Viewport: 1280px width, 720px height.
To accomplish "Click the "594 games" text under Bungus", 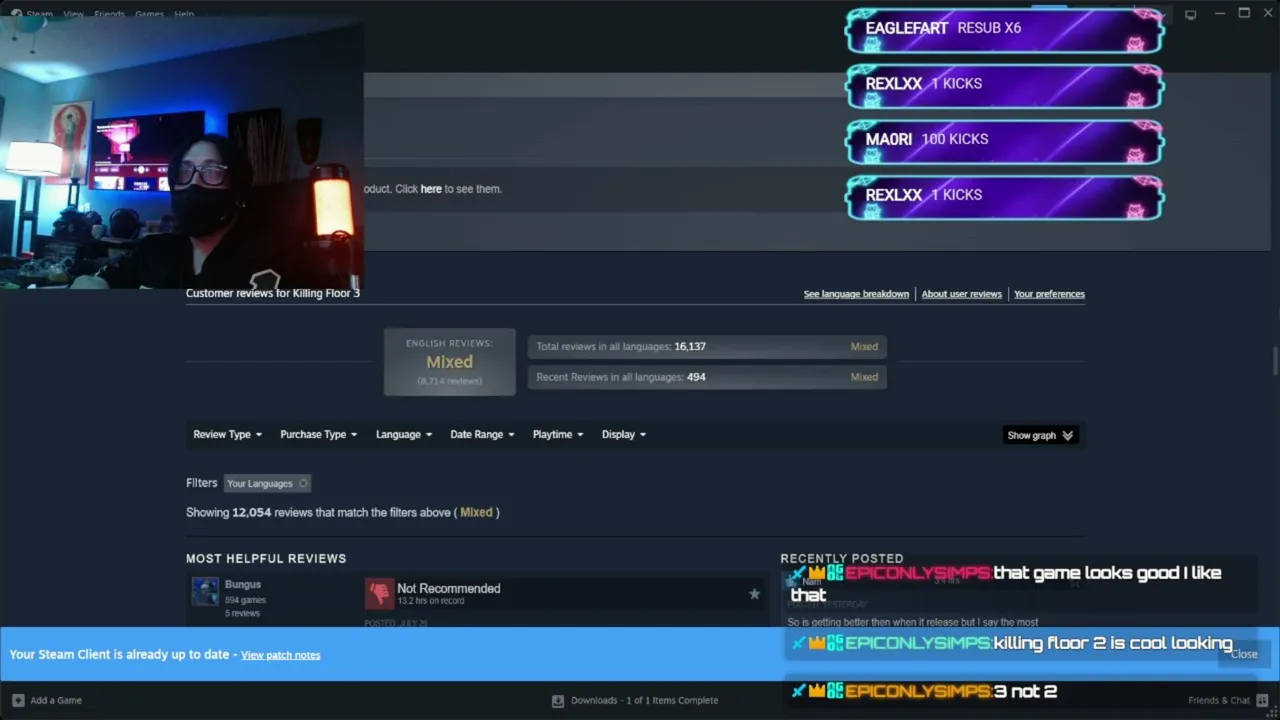I will [245, 600].
